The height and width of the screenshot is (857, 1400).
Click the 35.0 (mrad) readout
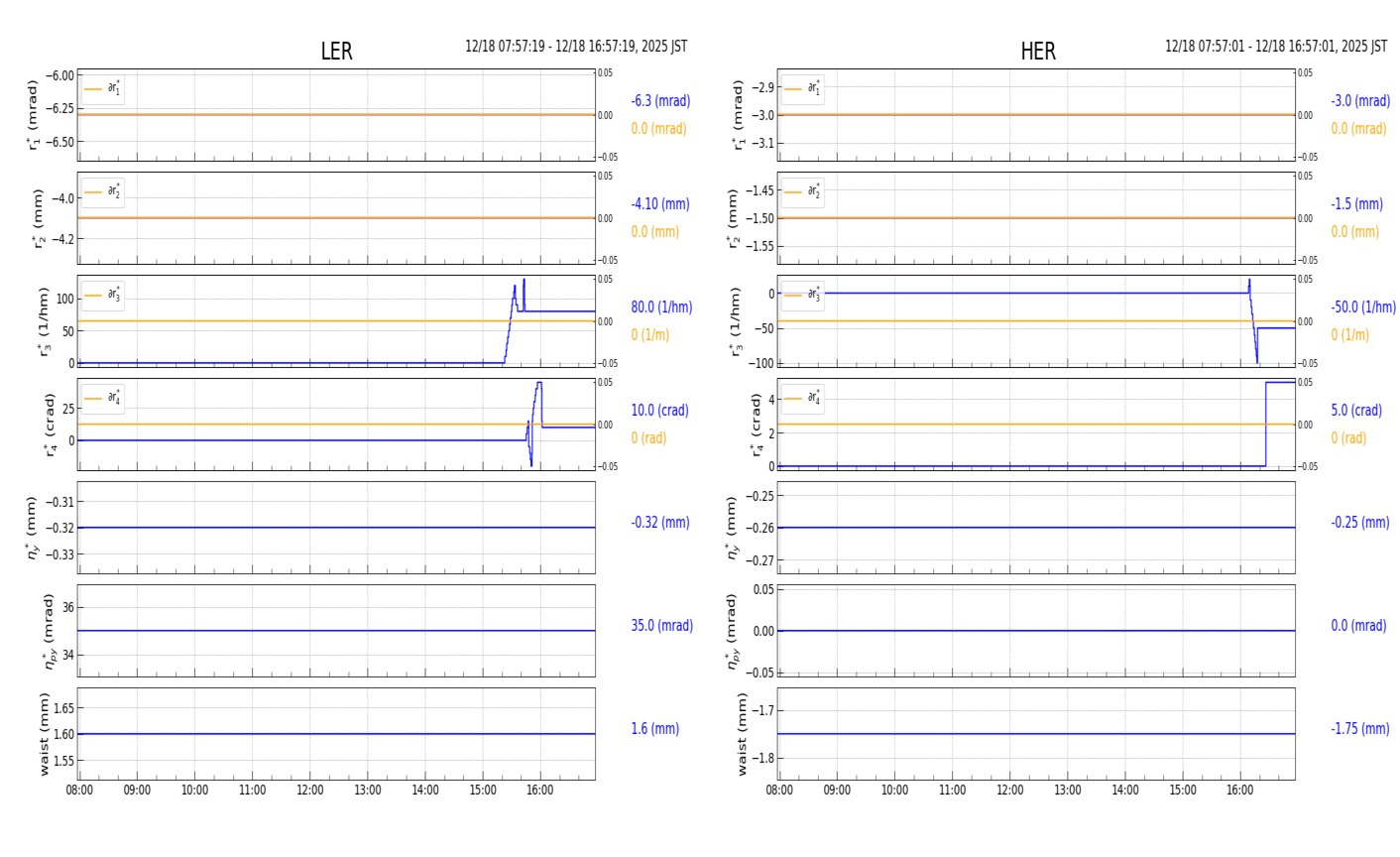(661, 626)
